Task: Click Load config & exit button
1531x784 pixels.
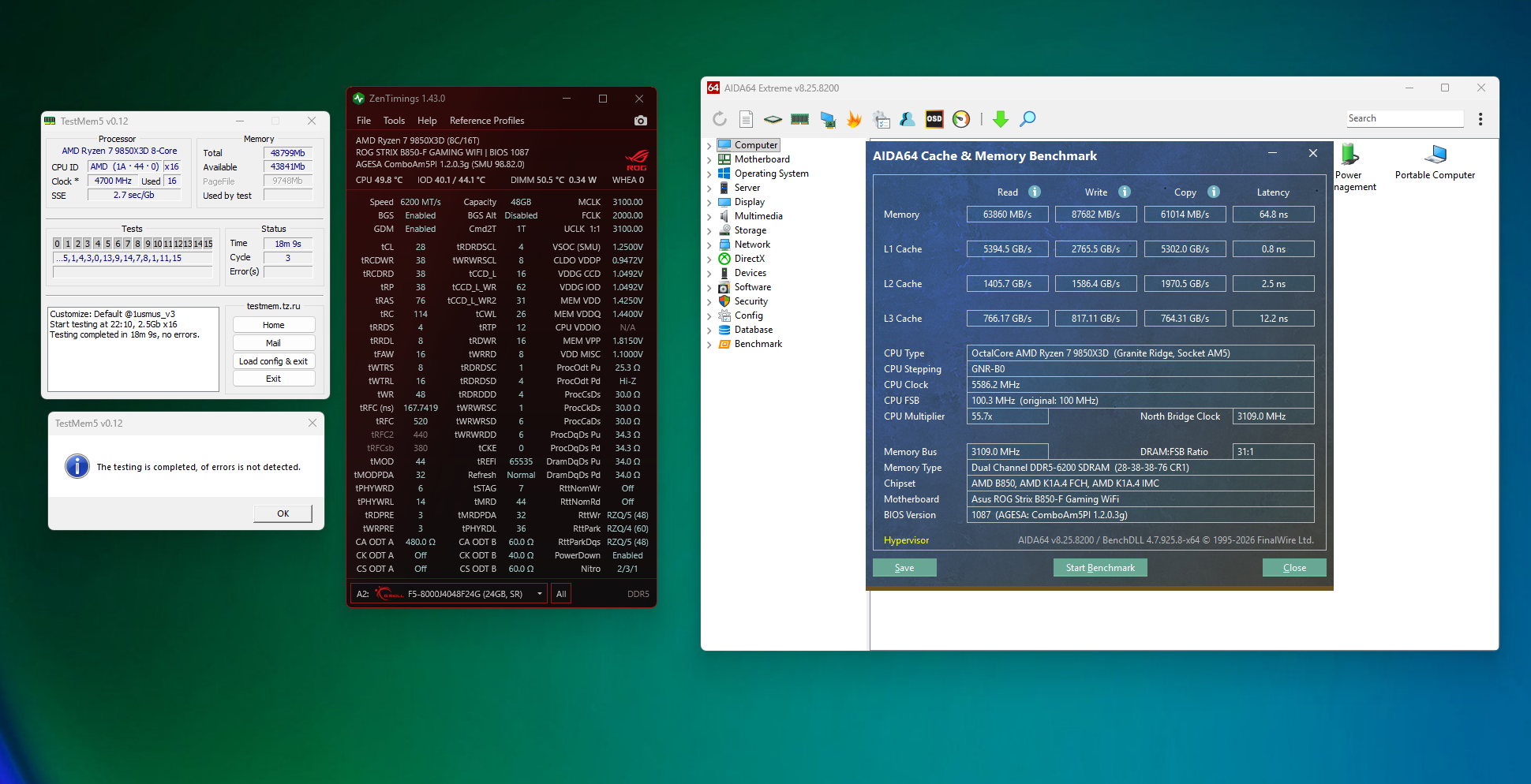Action: click(274, 361)
